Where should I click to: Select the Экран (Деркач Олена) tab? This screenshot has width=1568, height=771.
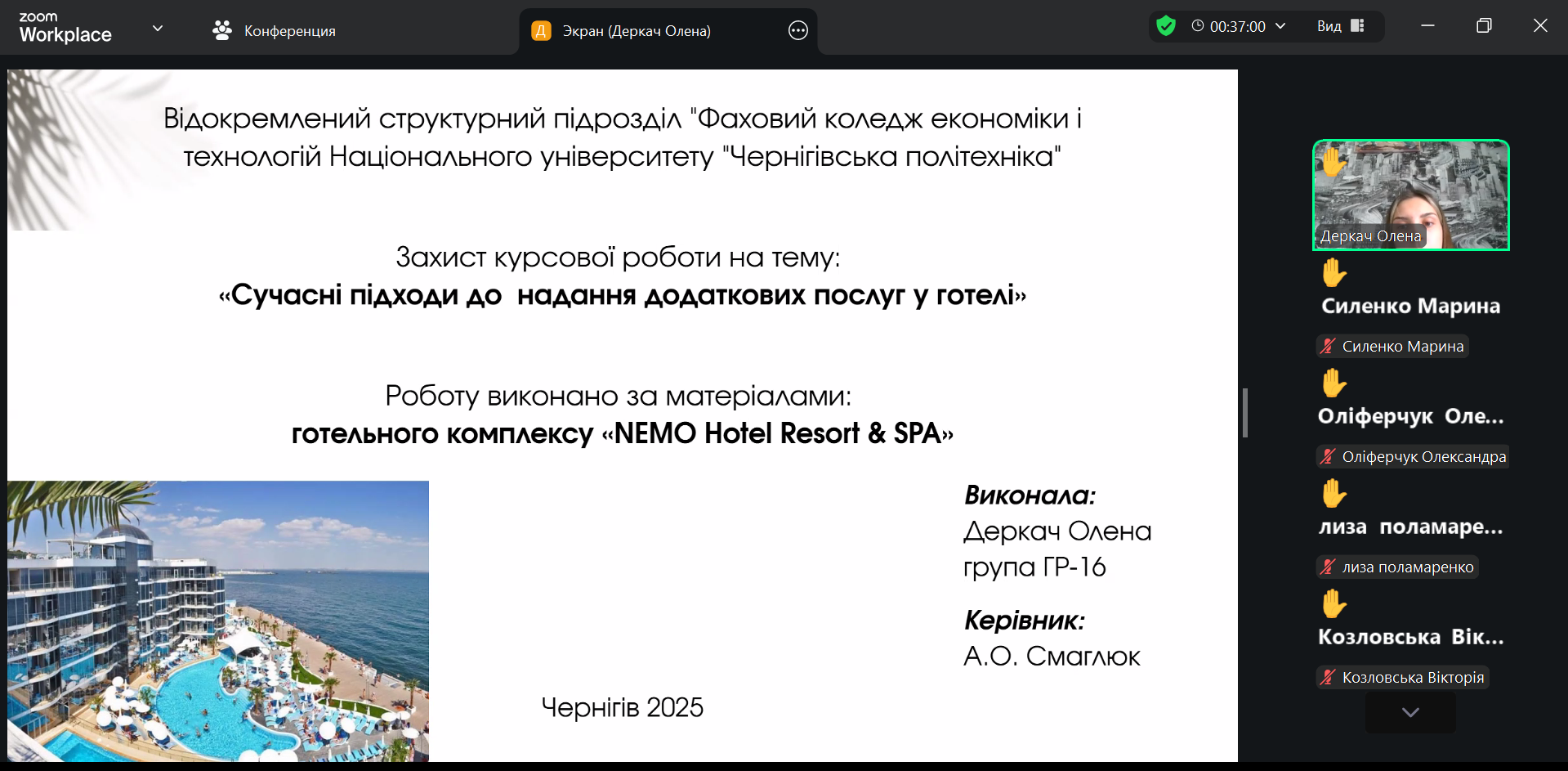(x=636, y=31)
